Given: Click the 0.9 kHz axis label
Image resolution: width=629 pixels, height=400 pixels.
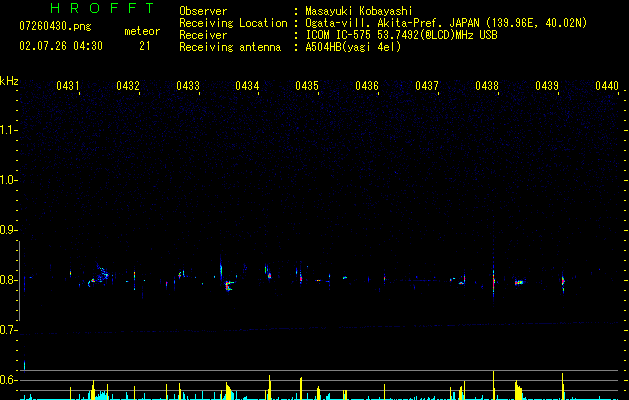Looking at the screenshot, I should point(9,230).
